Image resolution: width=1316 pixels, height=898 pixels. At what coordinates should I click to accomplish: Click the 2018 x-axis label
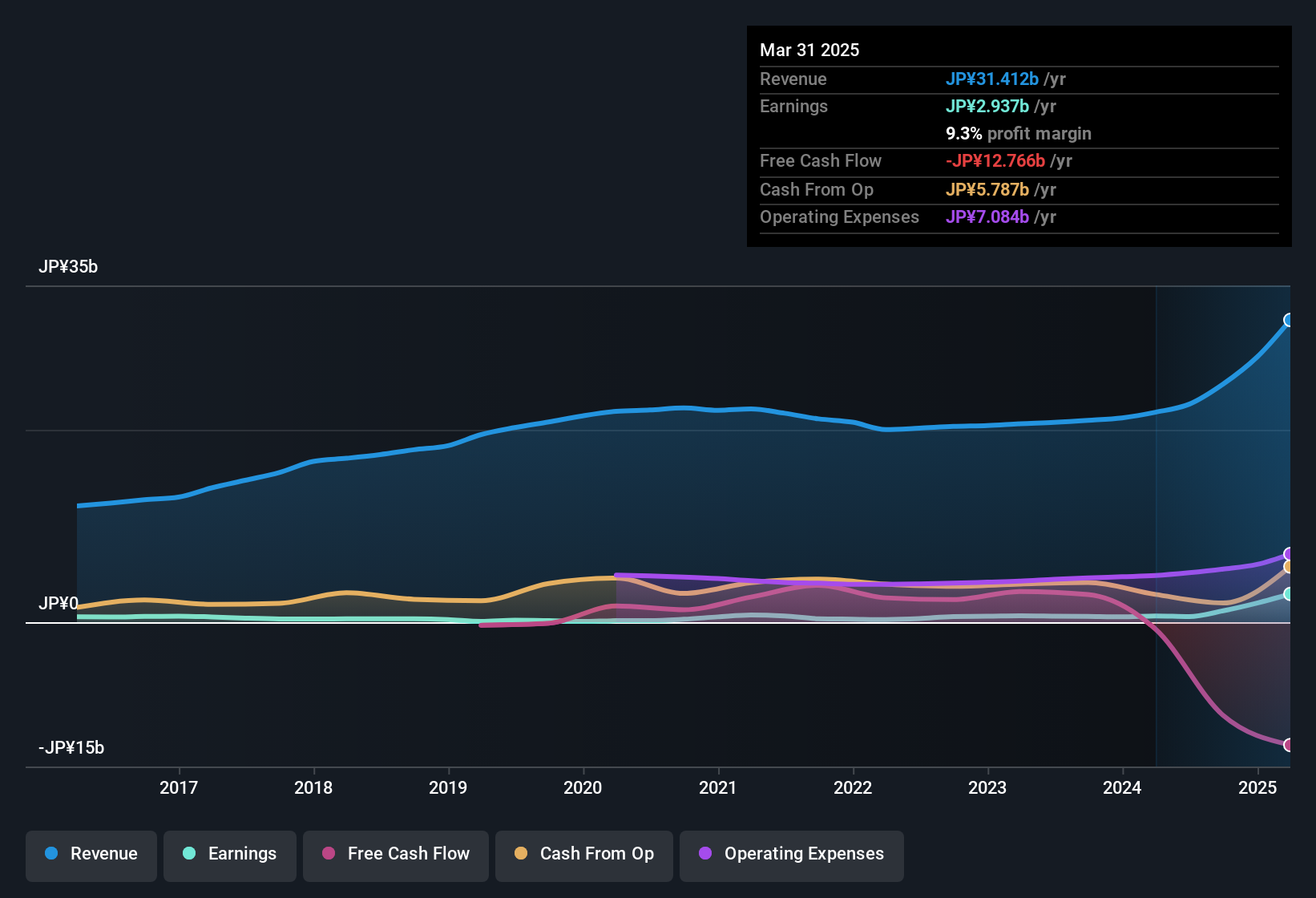(x=313, y=787)
